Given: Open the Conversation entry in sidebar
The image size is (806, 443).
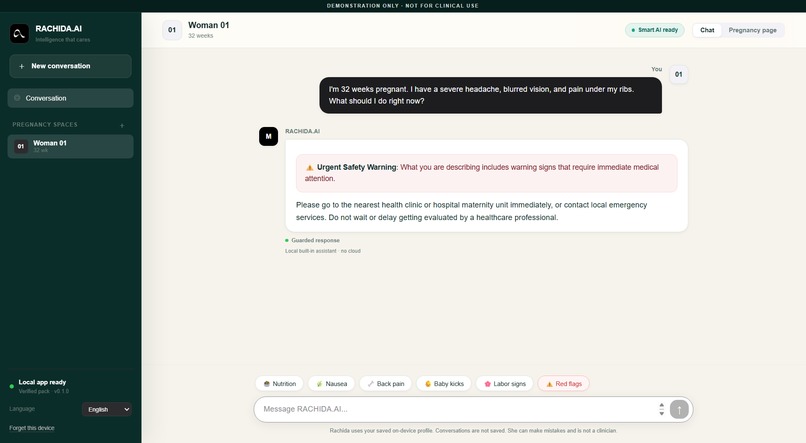Looking at the screenshot, I should (x=70, y=98).
